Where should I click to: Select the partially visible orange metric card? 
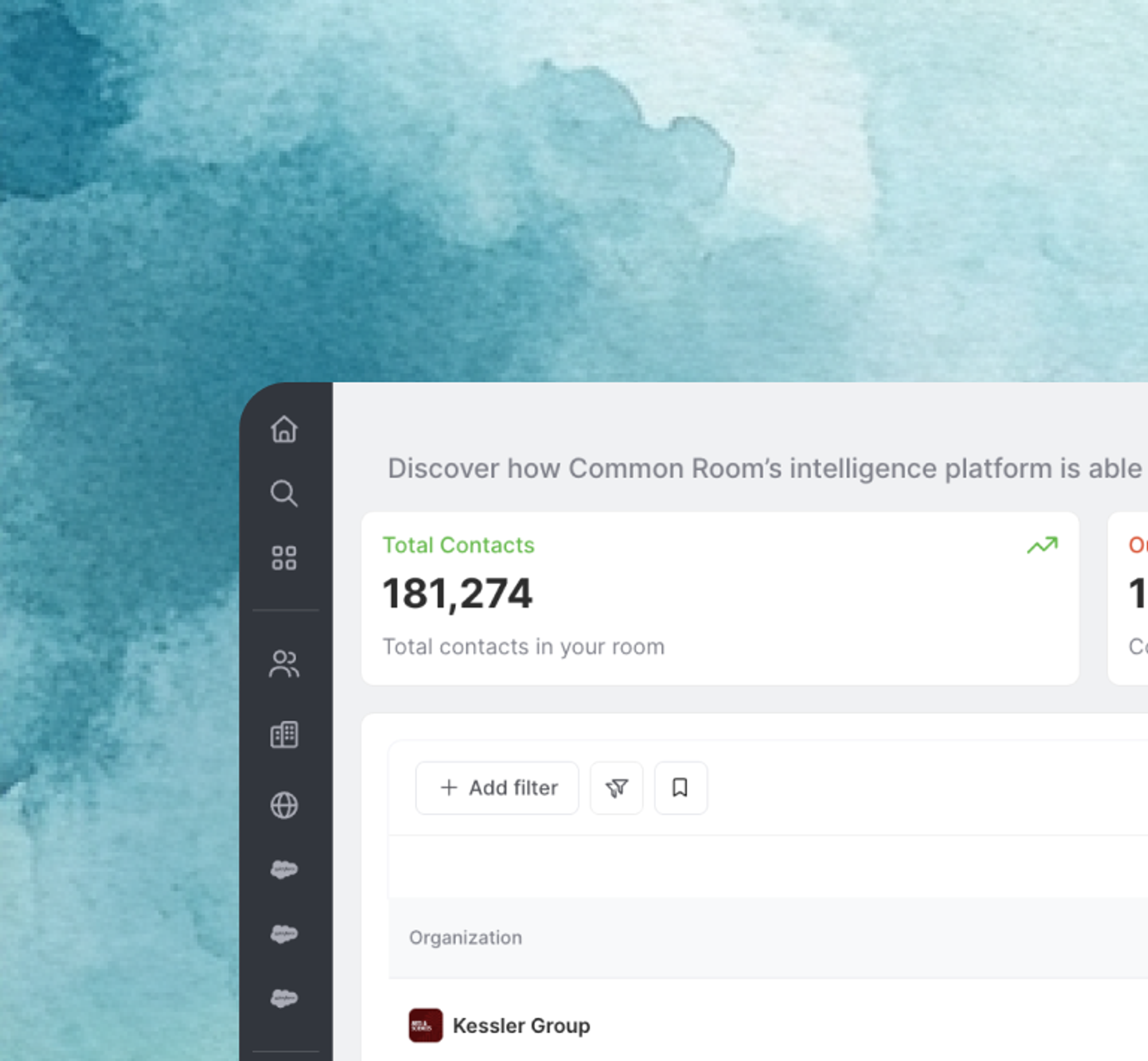click(1128, 598)
